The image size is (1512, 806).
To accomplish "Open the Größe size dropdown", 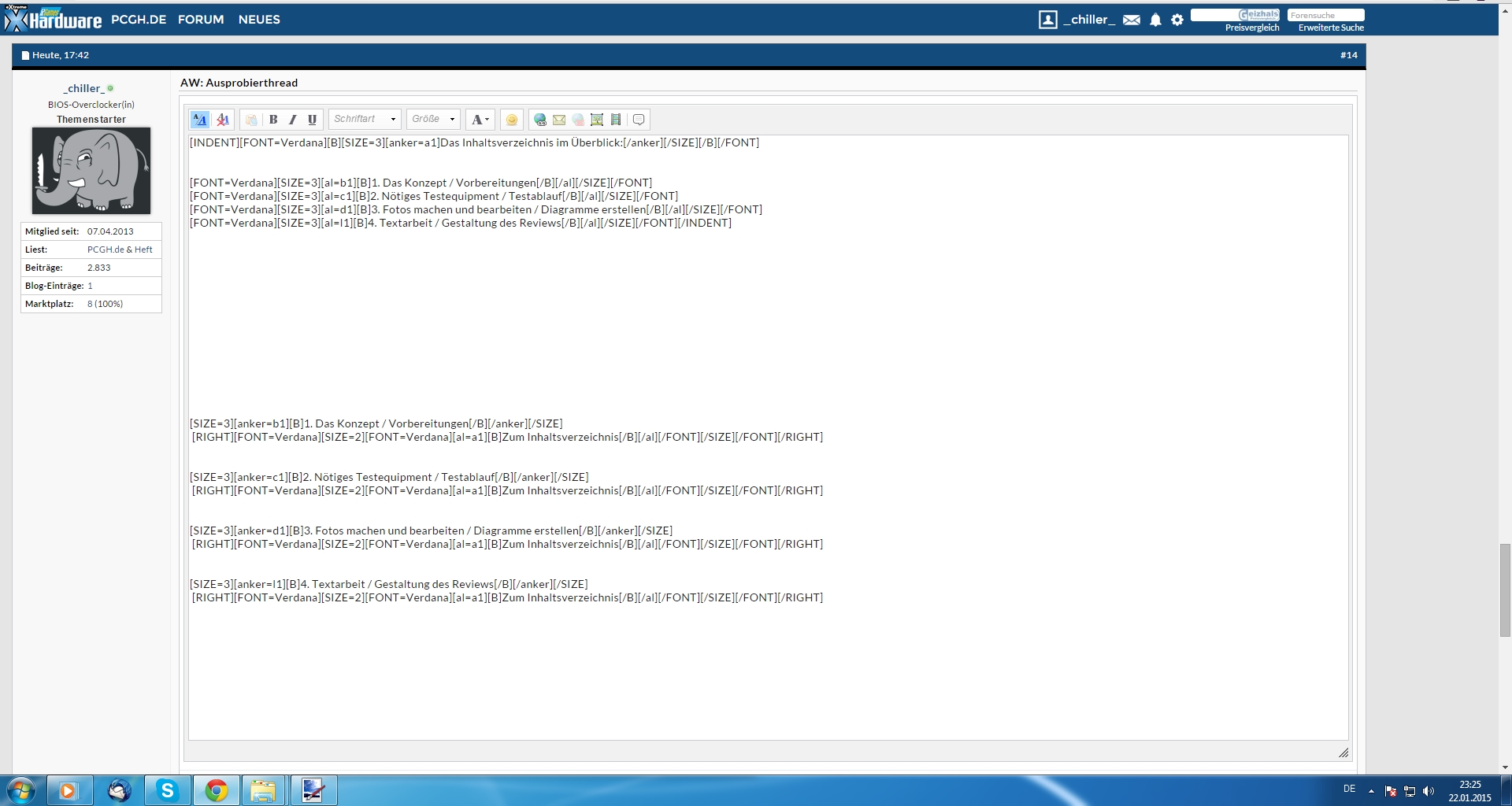I will [433, 119].
